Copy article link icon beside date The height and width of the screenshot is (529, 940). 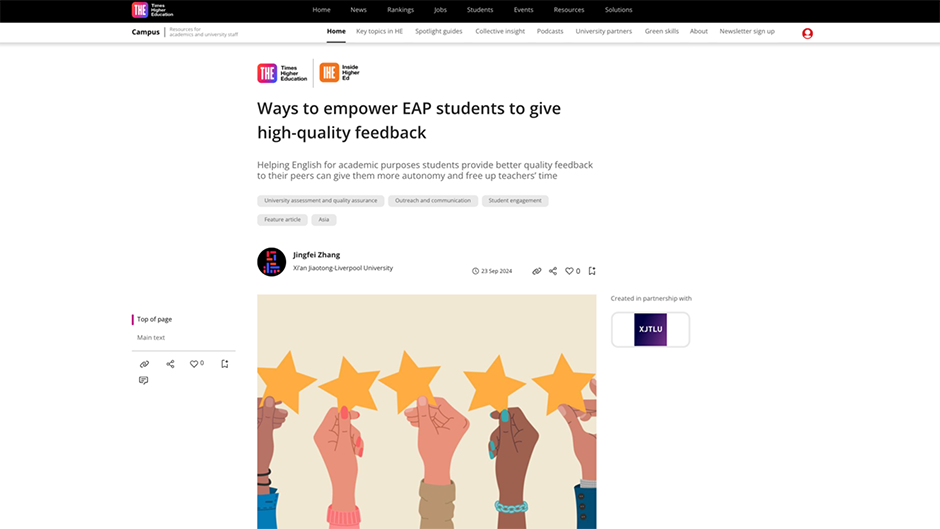click(x=537, y=271)
